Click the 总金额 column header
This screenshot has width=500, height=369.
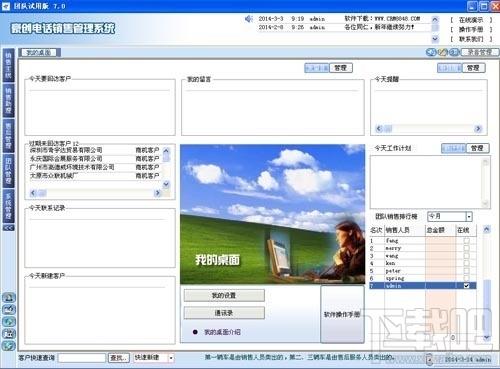(x=440, y=230)
